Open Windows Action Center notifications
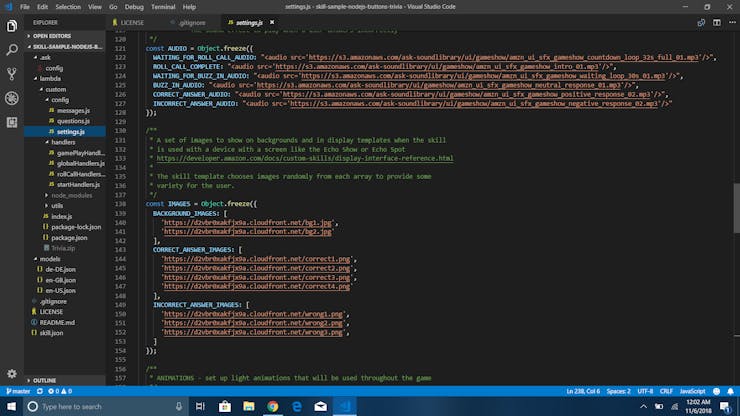740x416 pixels. click(x=725, y=407)
